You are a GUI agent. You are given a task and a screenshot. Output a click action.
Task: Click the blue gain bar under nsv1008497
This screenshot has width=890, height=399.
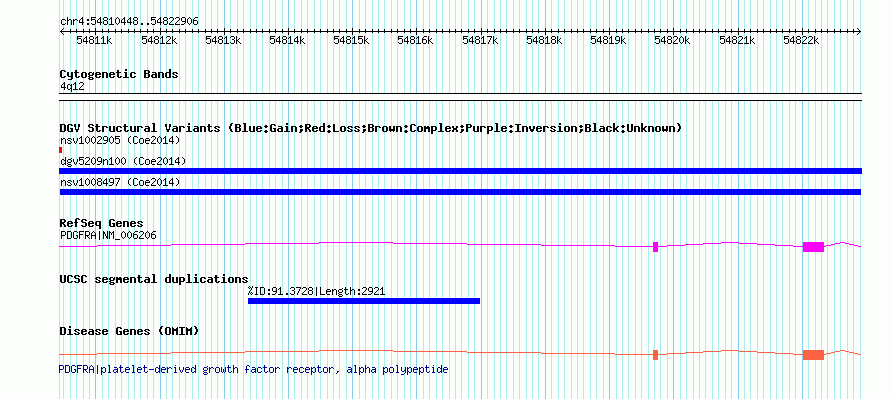point(460,192)
